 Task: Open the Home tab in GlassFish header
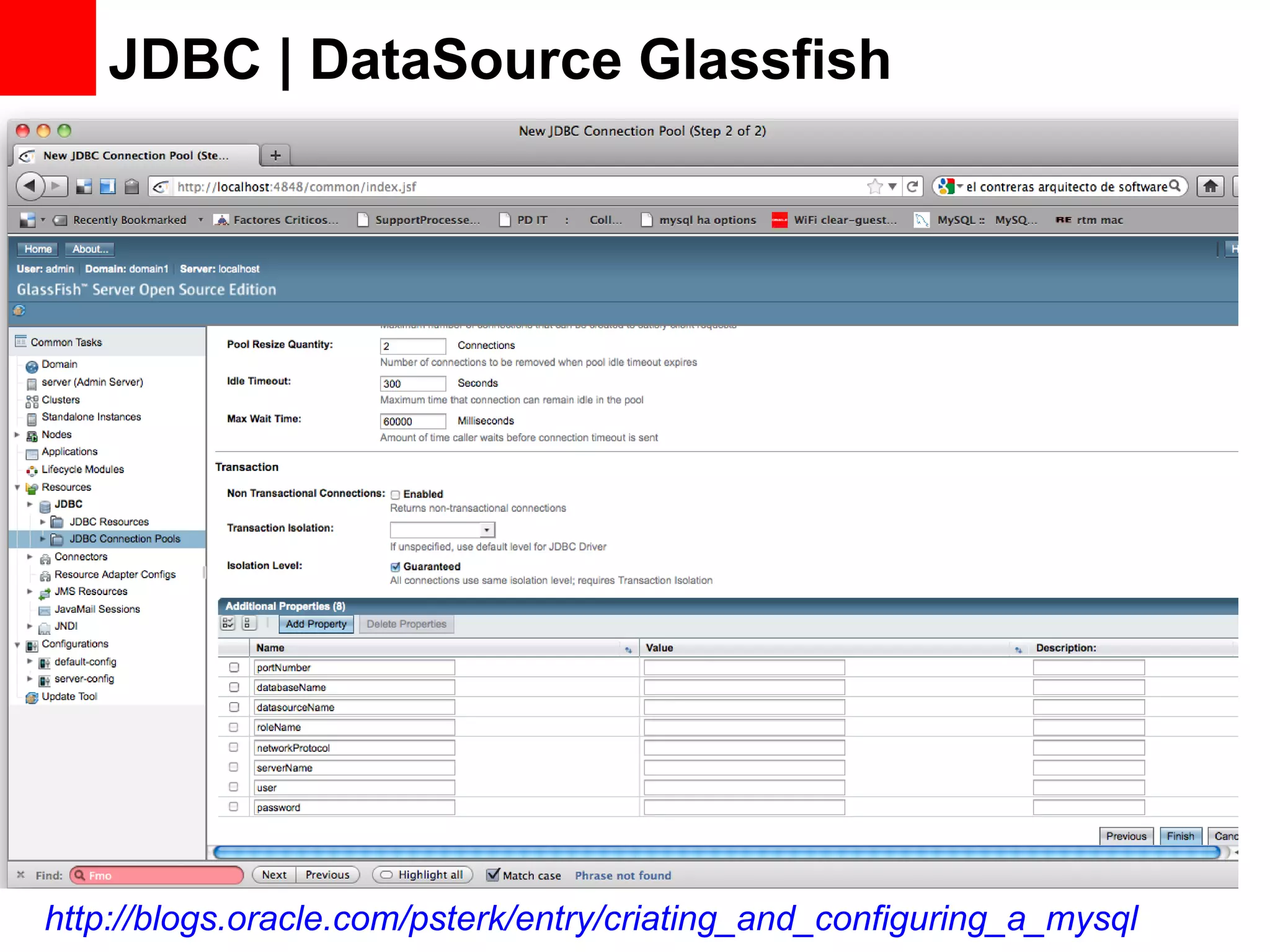tap(38, 249)
